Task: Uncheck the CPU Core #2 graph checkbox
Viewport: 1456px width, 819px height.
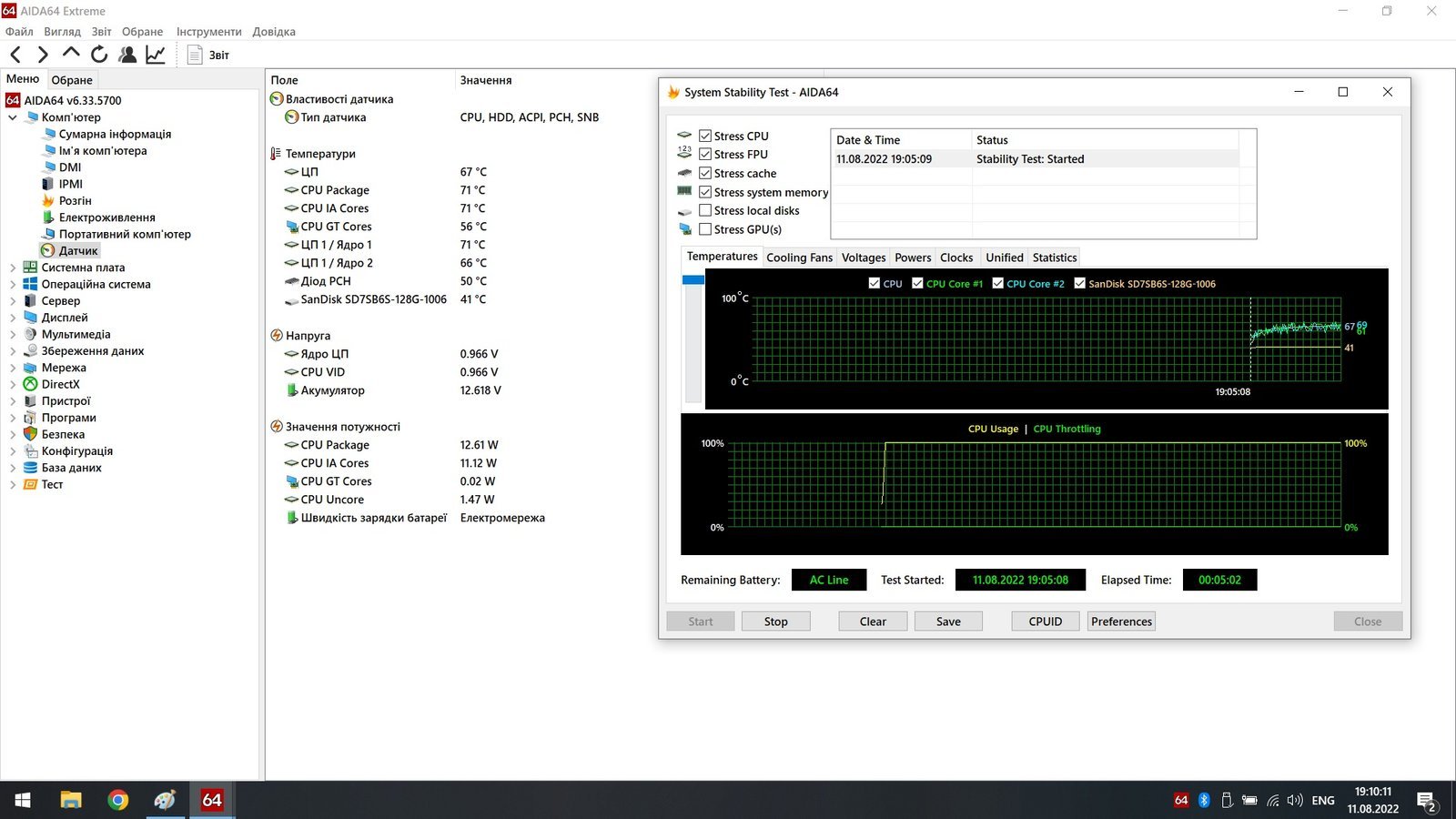Action: tap(997, 283)
